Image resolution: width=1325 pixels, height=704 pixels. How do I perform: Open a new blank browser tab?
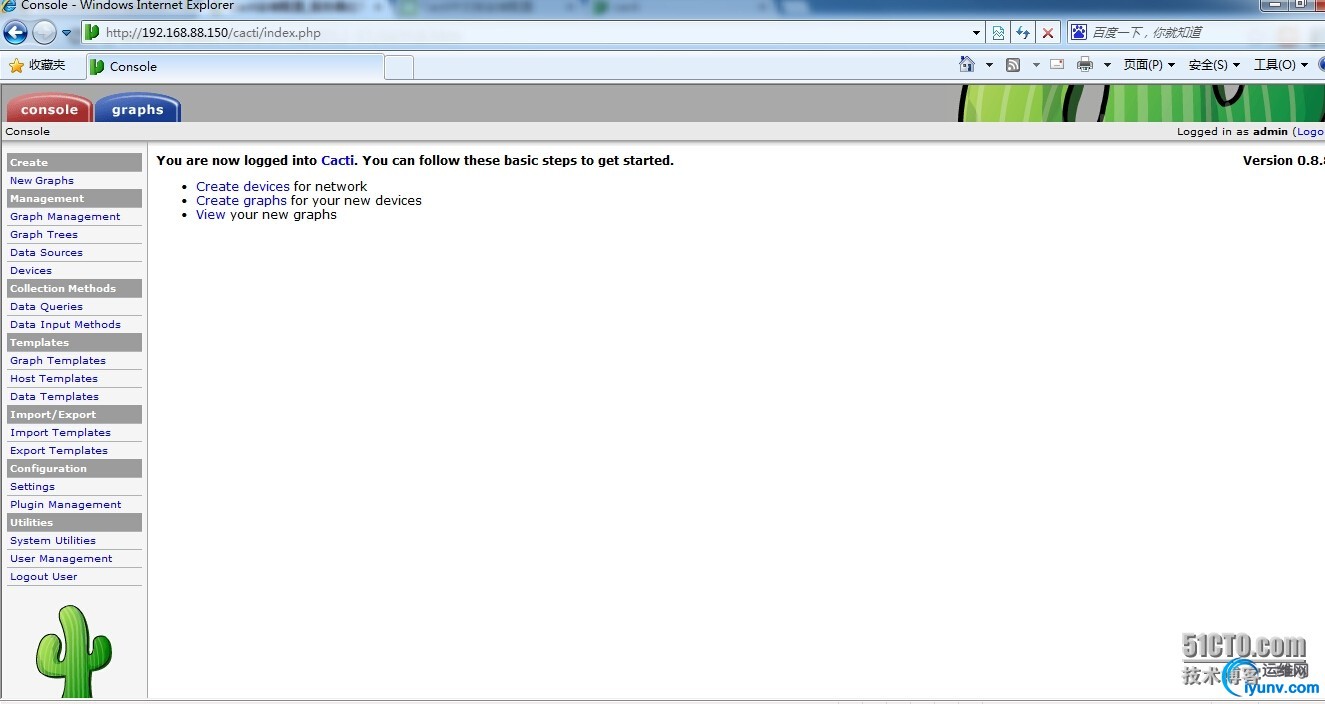(399, 67)
